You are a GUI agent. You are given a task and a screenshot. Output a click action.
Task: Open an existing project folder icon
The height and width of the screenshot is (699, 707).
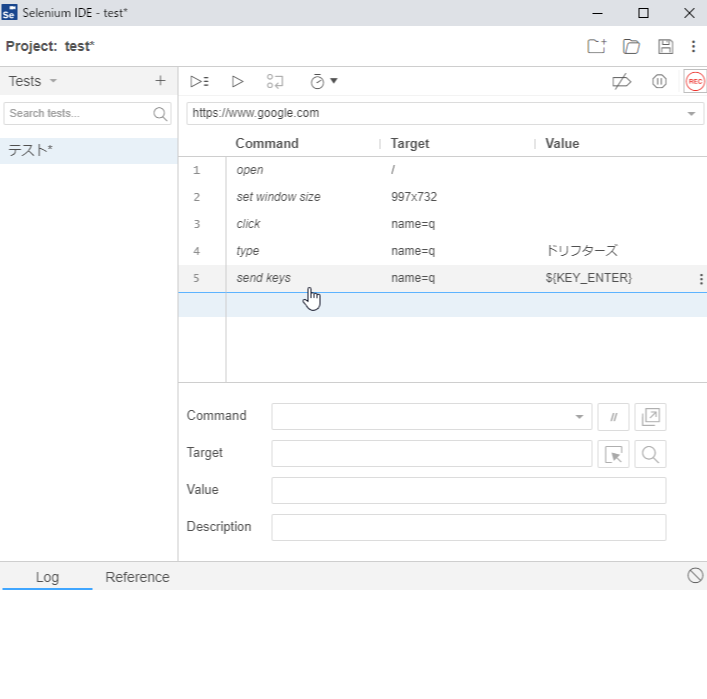click(x=631, y=46)
